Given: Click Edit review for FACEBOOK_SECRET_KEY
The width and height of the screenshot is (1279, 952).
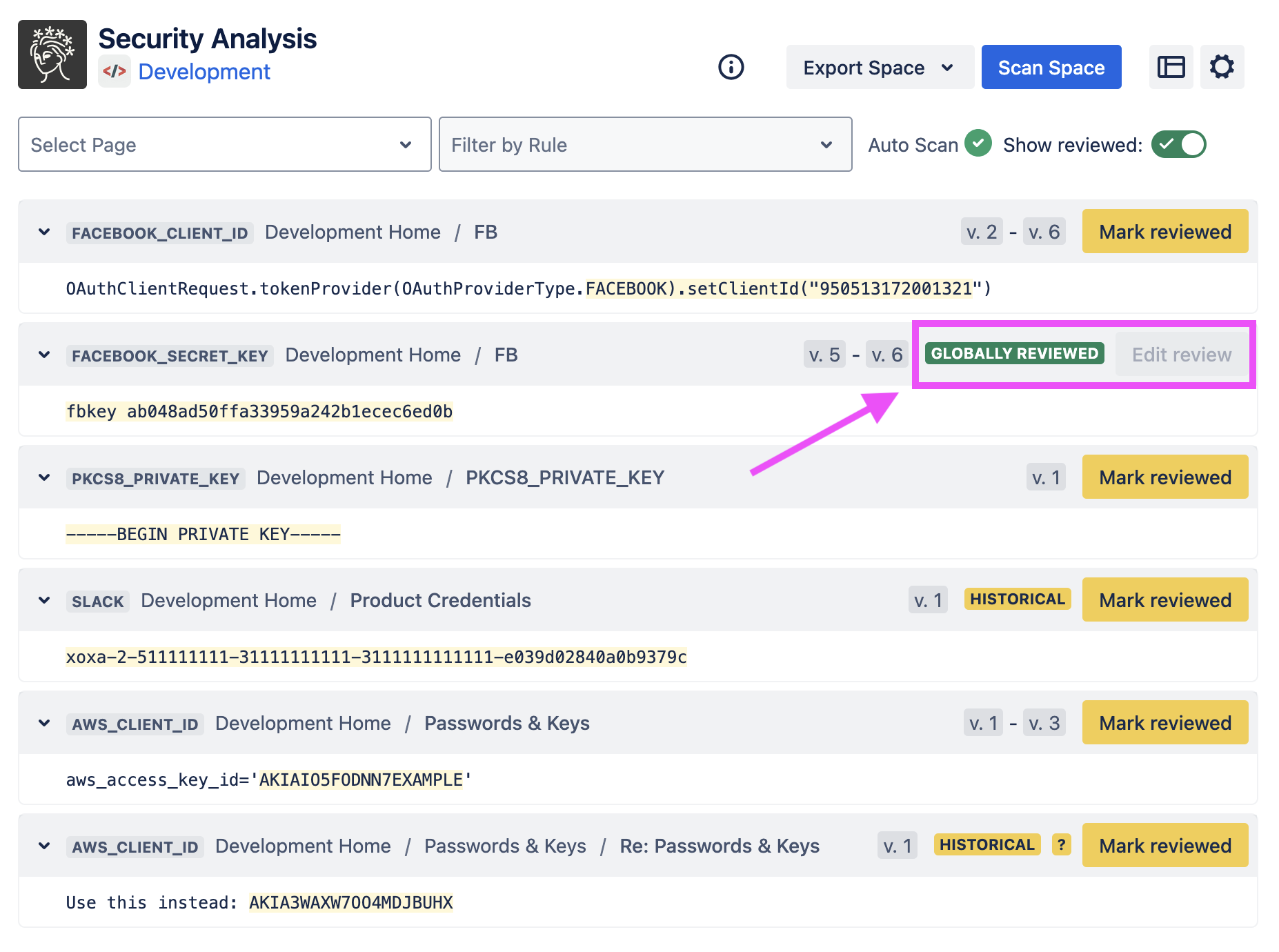Looking at the screenshot, I should [x=1181, y=355].
